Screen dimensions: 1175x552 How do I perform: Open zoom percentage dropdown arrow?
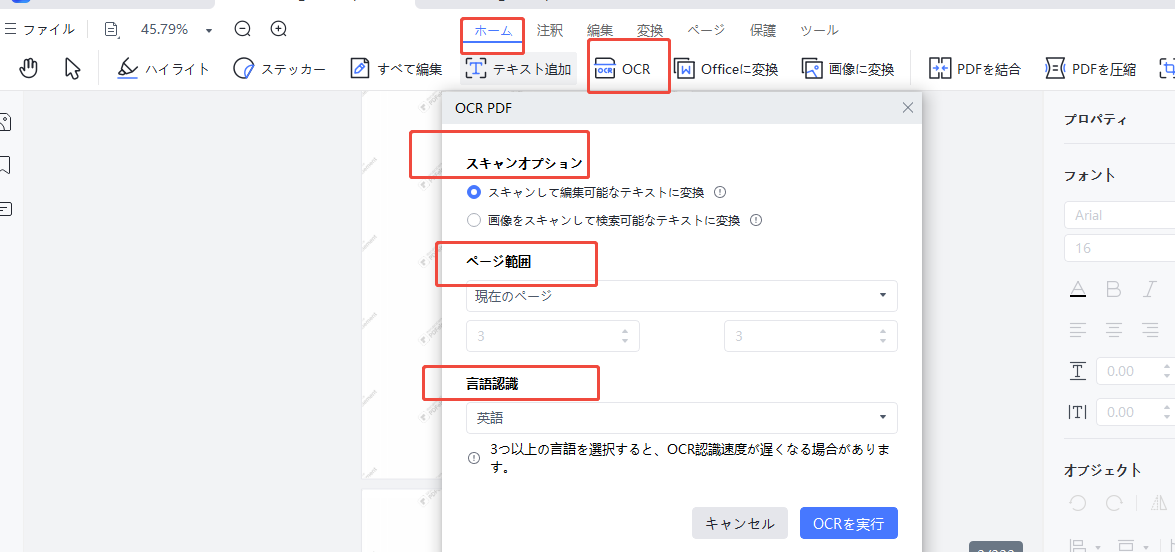coord(209,31)
